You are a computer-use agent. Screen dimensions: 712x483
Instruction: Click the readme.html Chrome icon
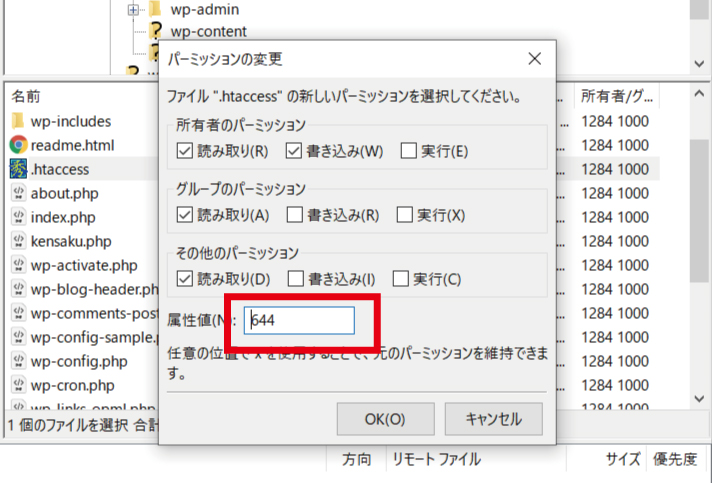(x=18, y=145)
